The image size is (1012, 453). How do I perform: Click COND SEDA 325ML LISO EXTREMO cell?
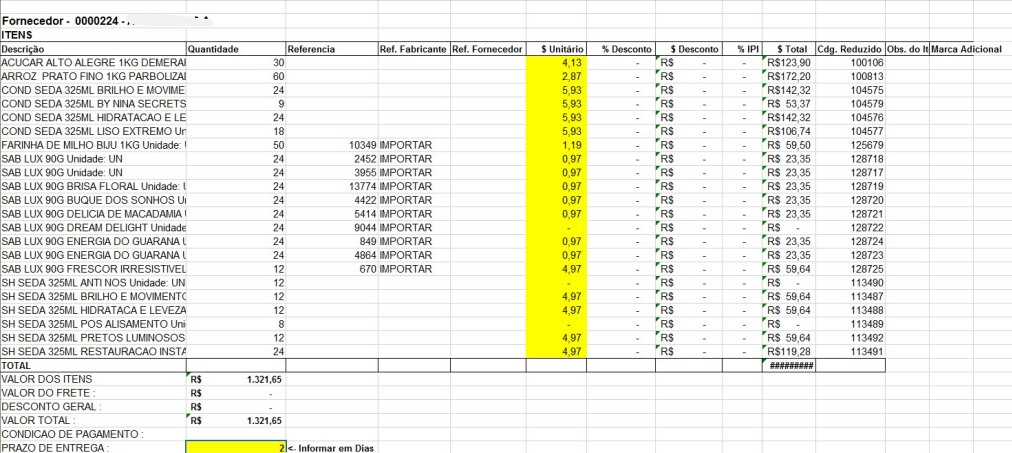tap(93, 132)
